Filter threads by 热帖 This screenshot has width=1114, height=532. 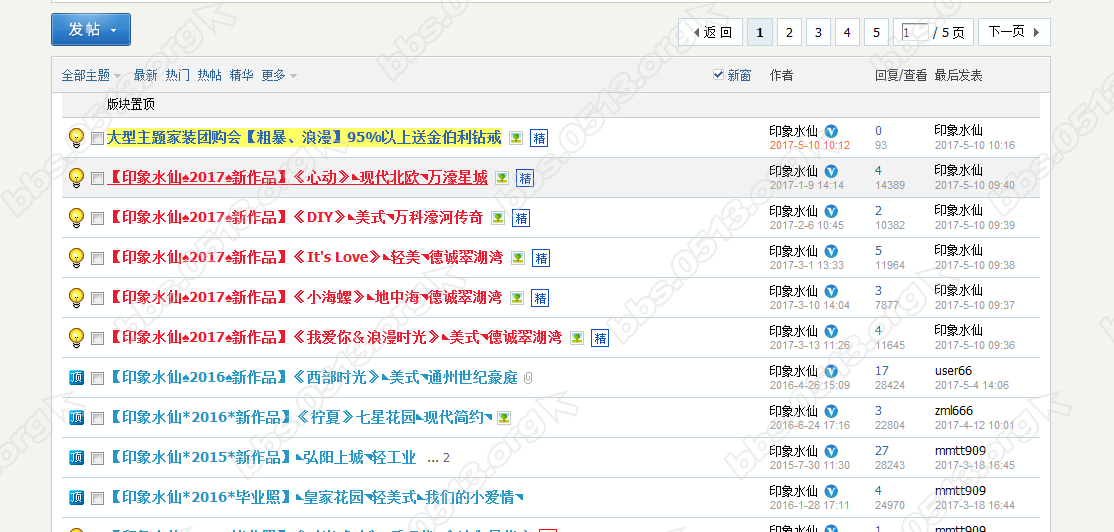[210, 75]
